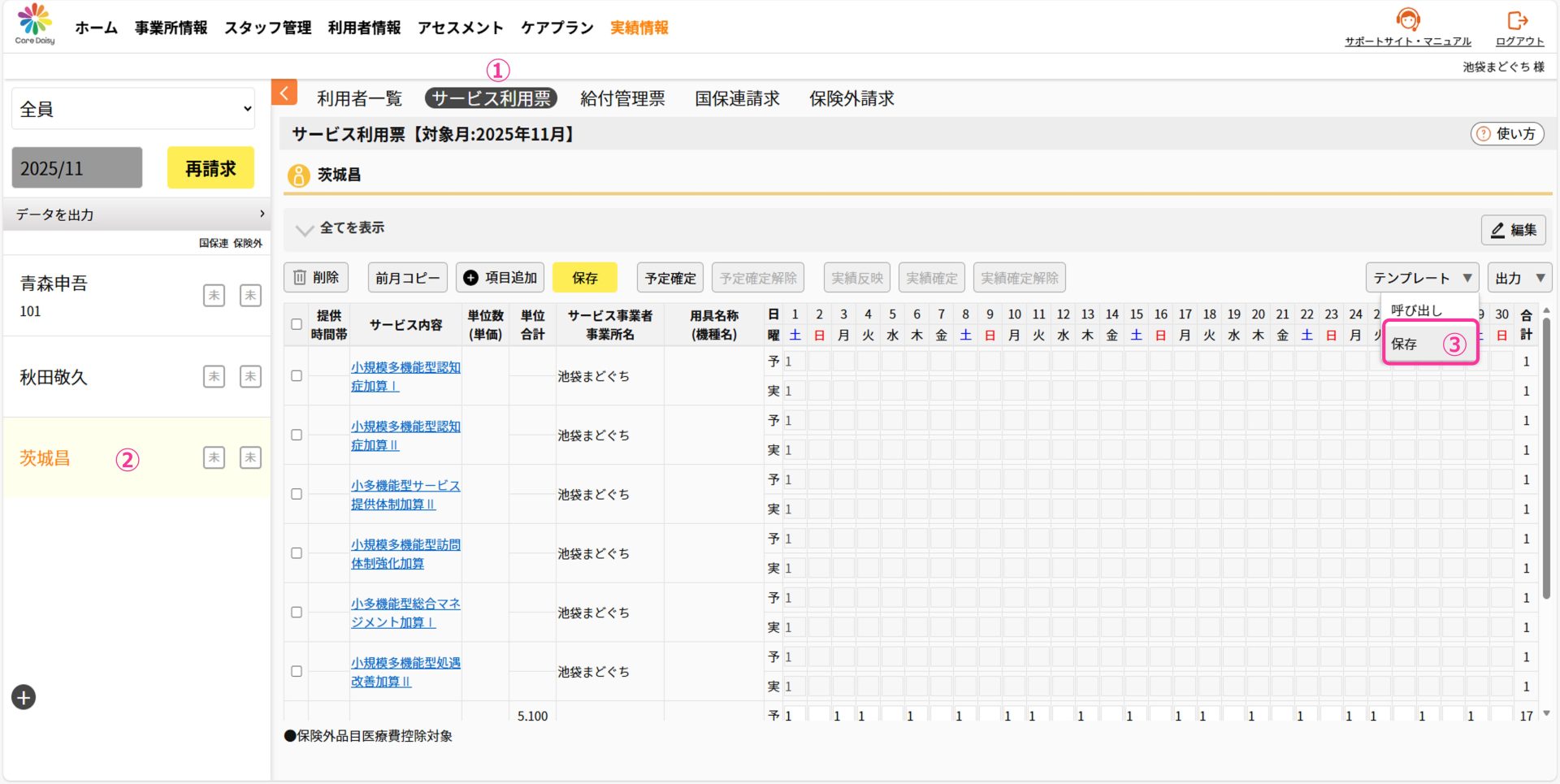Collapse sidebar with orange arrow icon

[x=284, y=93]
